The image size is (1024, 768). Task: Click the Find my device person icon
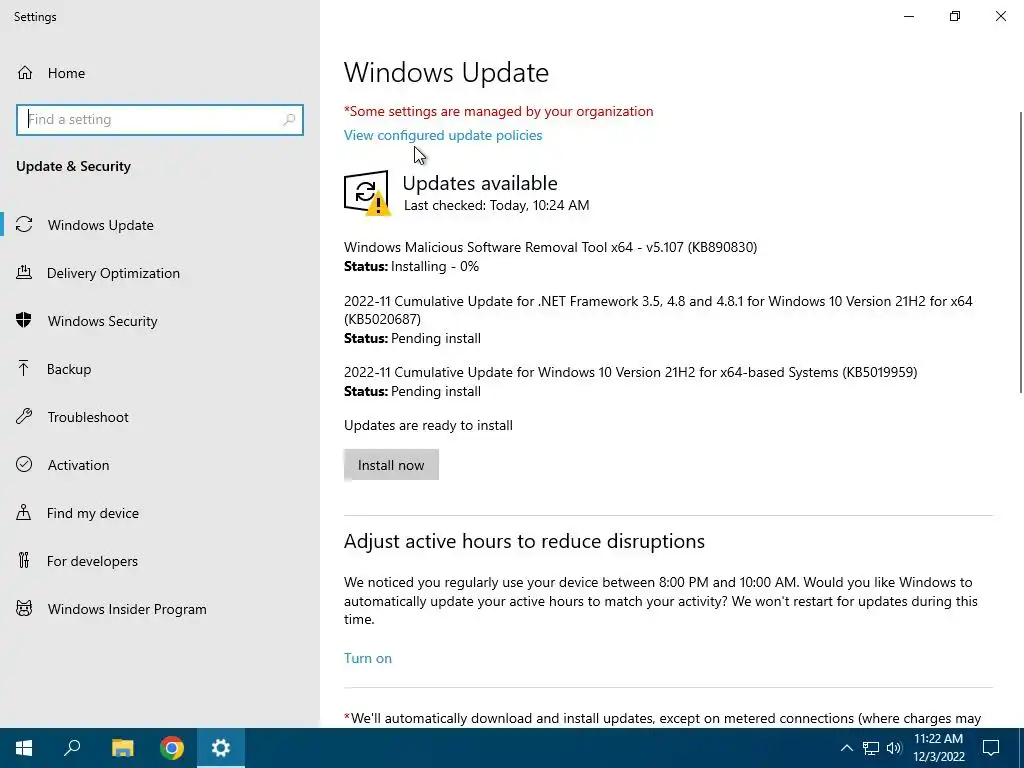click(x=24, y=513)
